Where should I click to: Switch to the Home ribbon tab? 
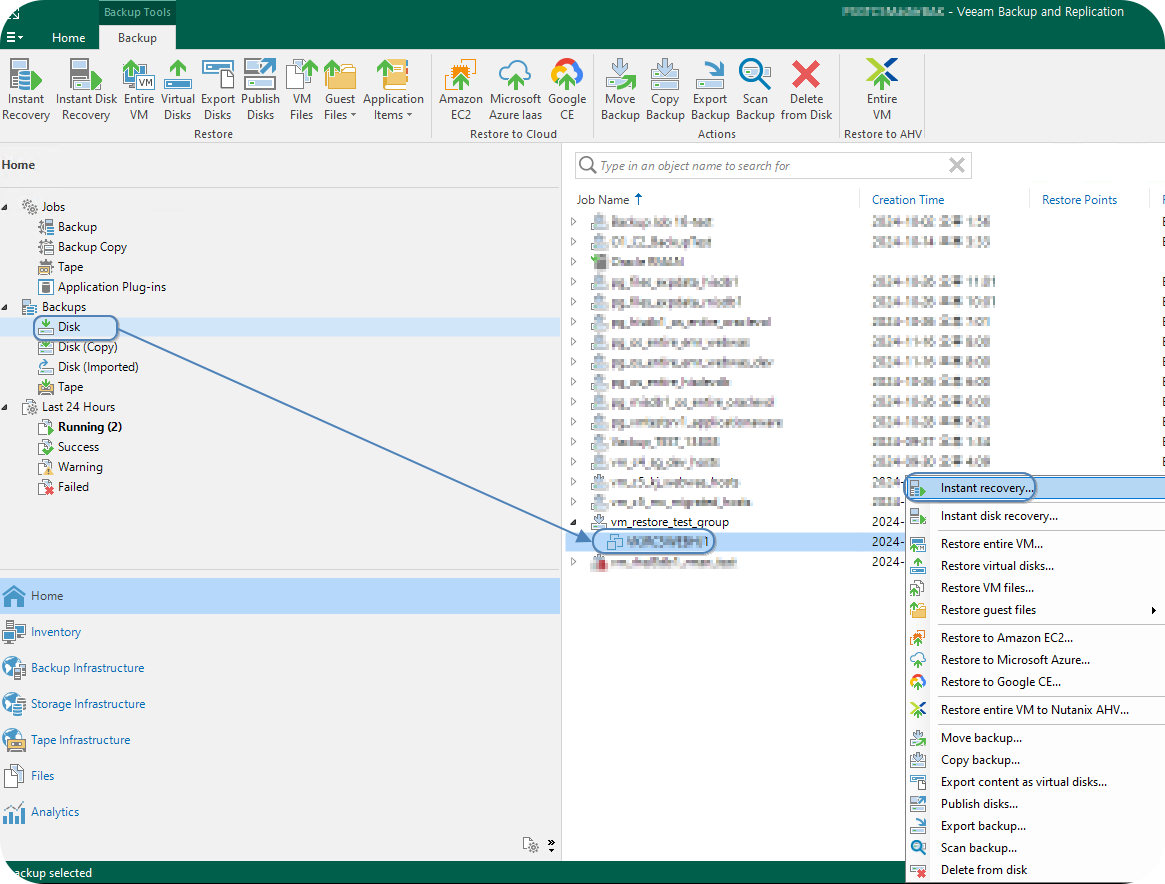click(69, 38)
